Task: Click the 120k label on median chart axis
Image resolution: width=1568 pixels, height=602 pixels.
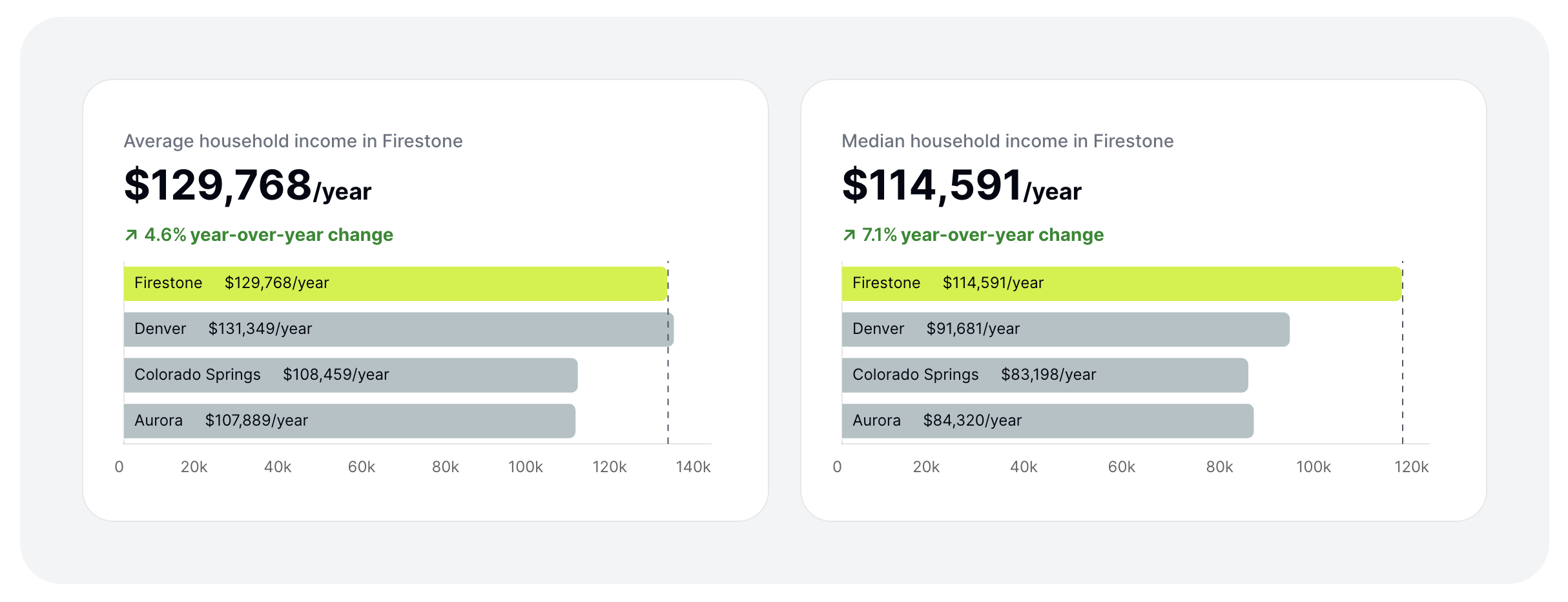Action: (x=1411, y=467)
